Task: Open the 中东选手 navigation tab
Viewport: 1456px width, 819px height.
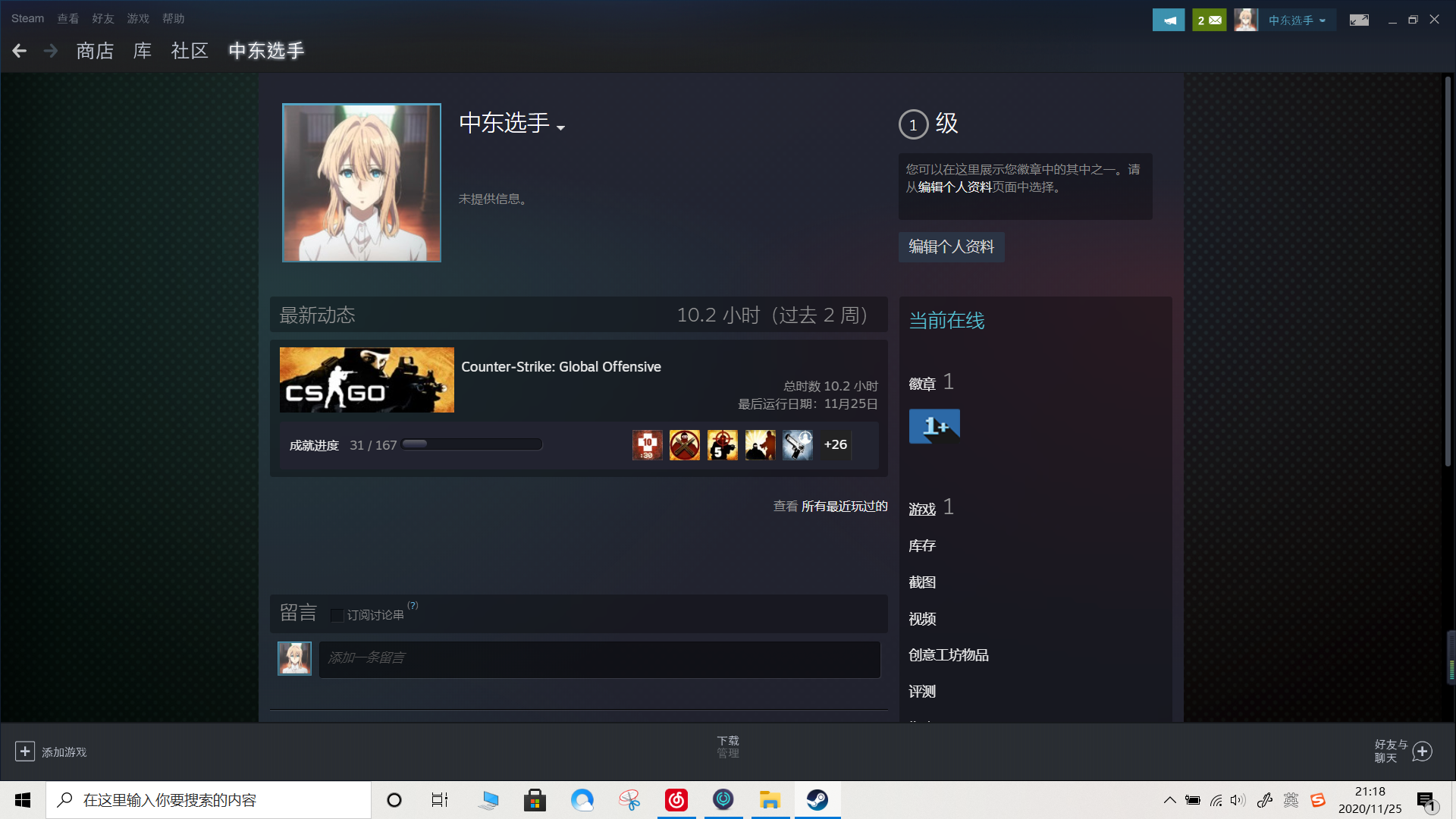Action: tap(266, 51)
